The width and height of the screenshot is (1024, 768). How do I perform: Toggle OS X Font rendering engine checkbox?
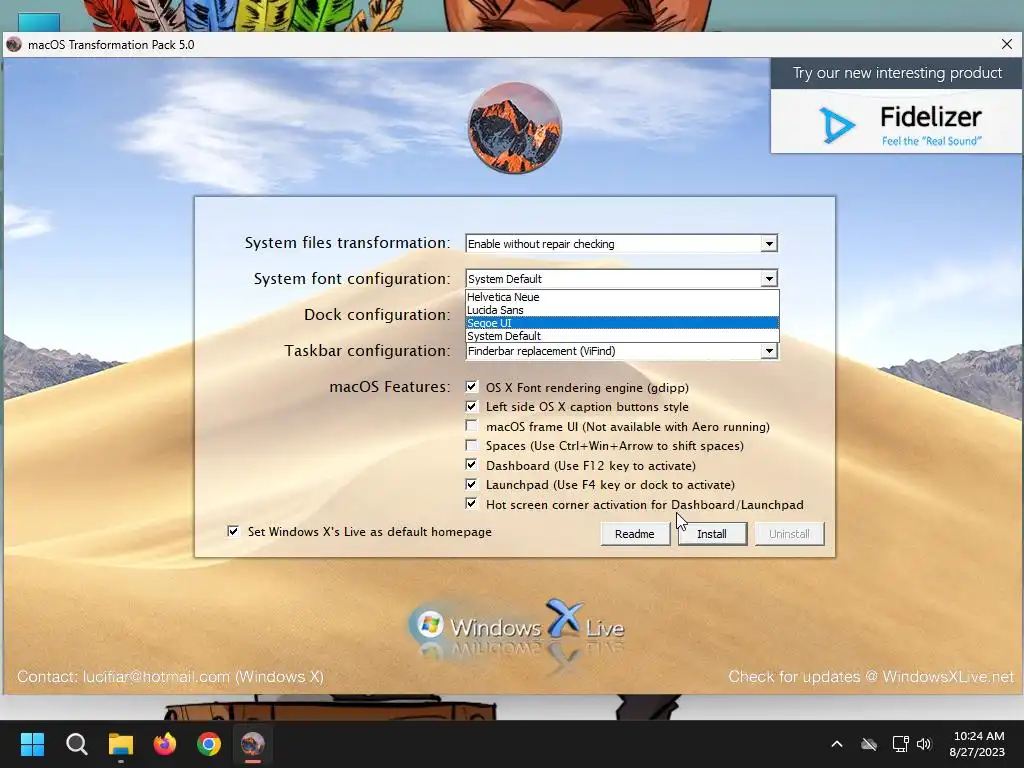click(x=472, y=387)
